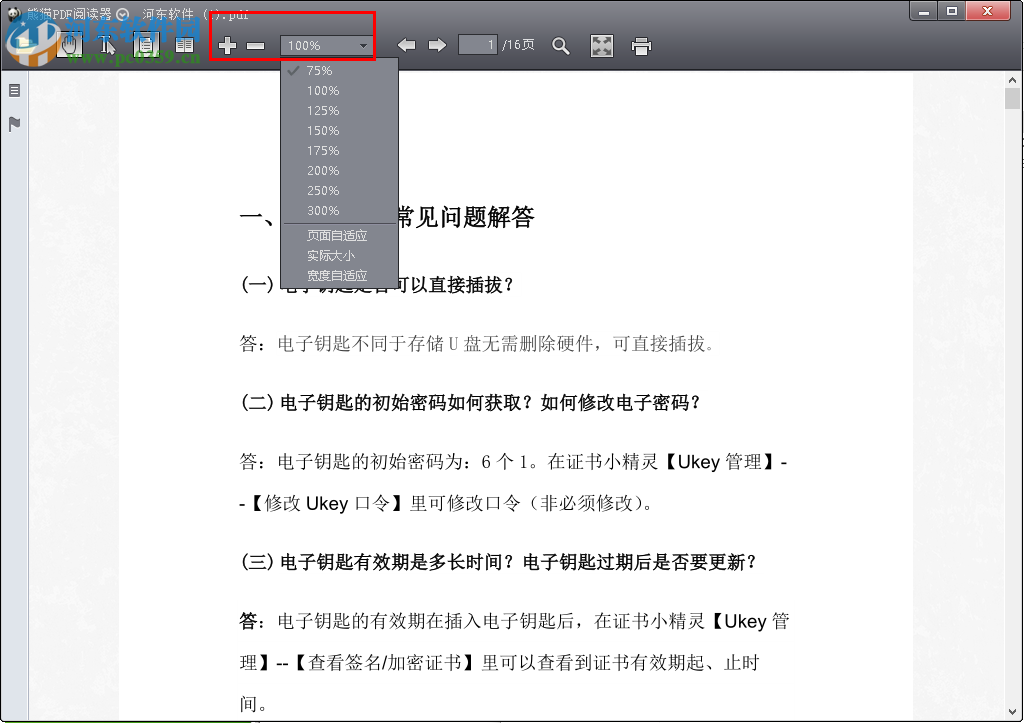Switch to two-page book view icon
1024x723 pixels.
point(184,45)
